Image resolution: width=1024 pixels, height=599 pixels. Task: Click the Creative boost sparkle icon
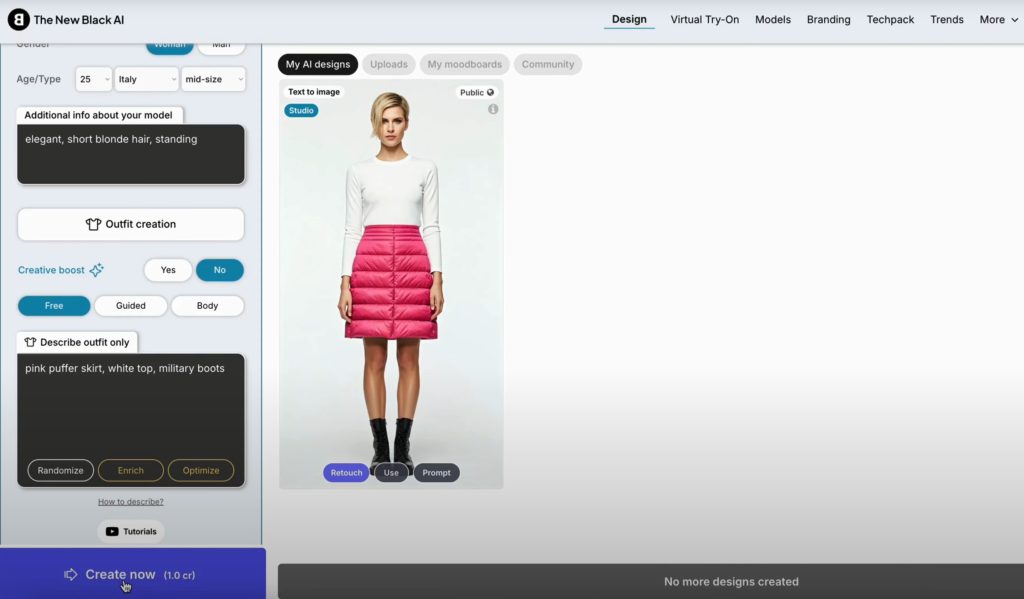(97, 270)
